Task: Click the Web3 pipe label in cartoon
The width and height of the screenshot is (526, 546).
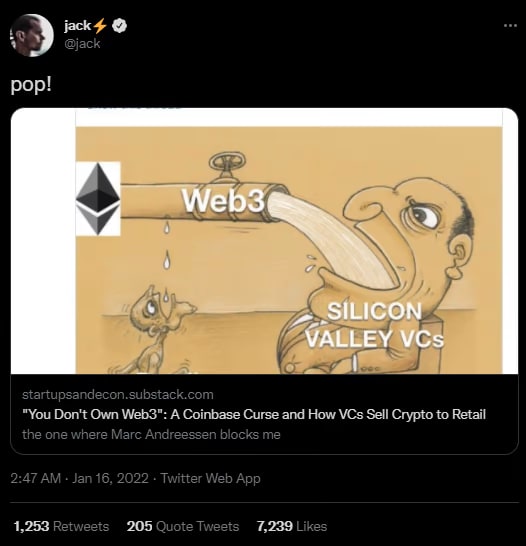Action: click(x=223, y=201)
